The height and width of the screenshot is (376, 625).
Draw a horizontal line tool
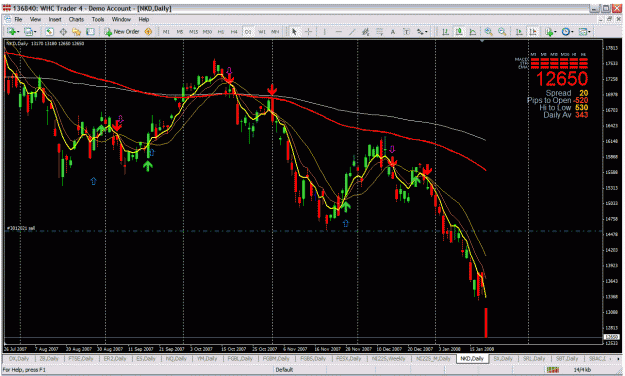tap(338, 31)
